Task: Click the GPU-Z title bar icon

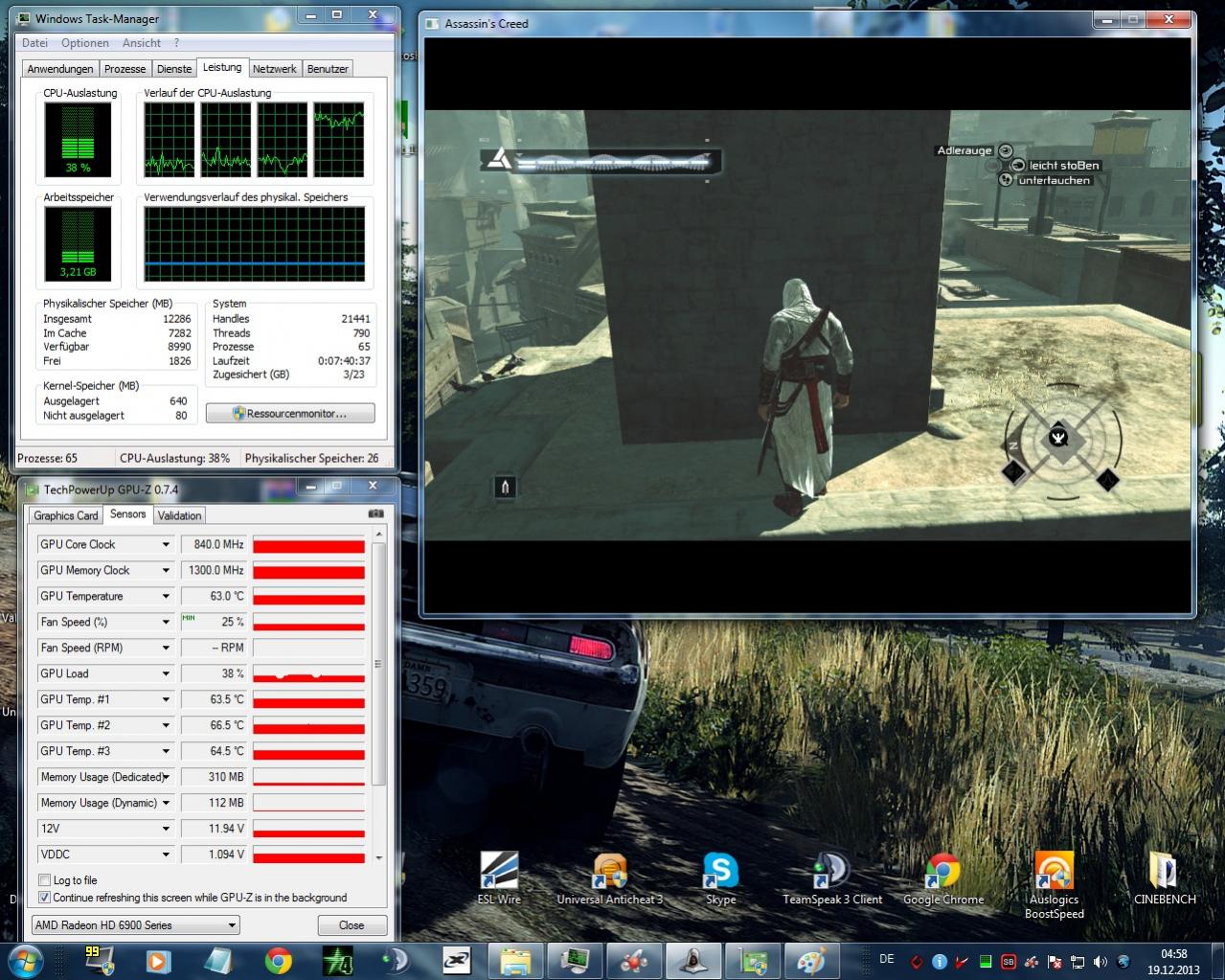Action: 34,490
